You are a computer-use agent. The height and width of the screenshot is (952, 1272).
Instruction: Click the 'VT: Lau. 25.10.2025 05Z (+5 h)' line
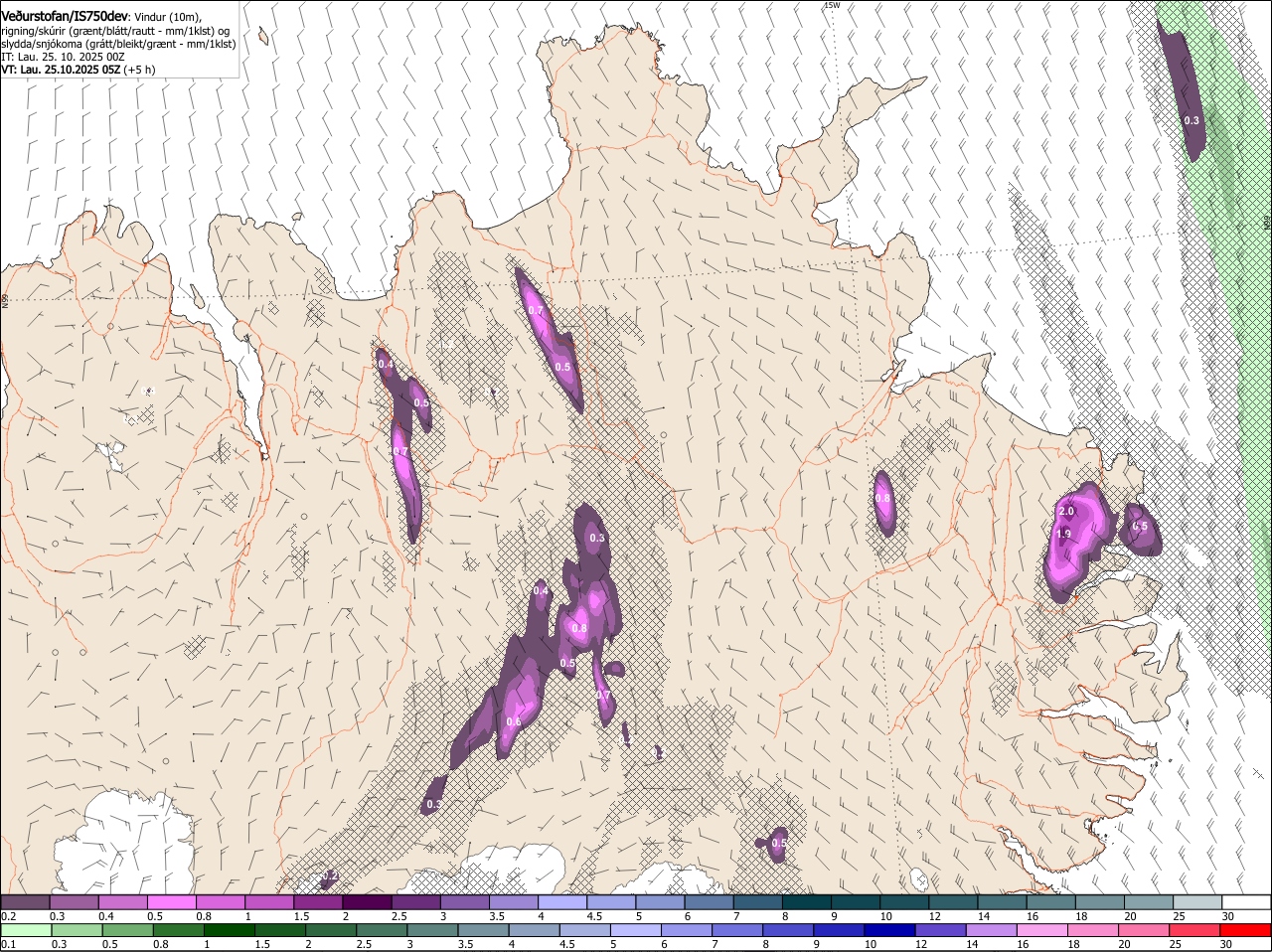pyautogui.click(x=79, y=70)
